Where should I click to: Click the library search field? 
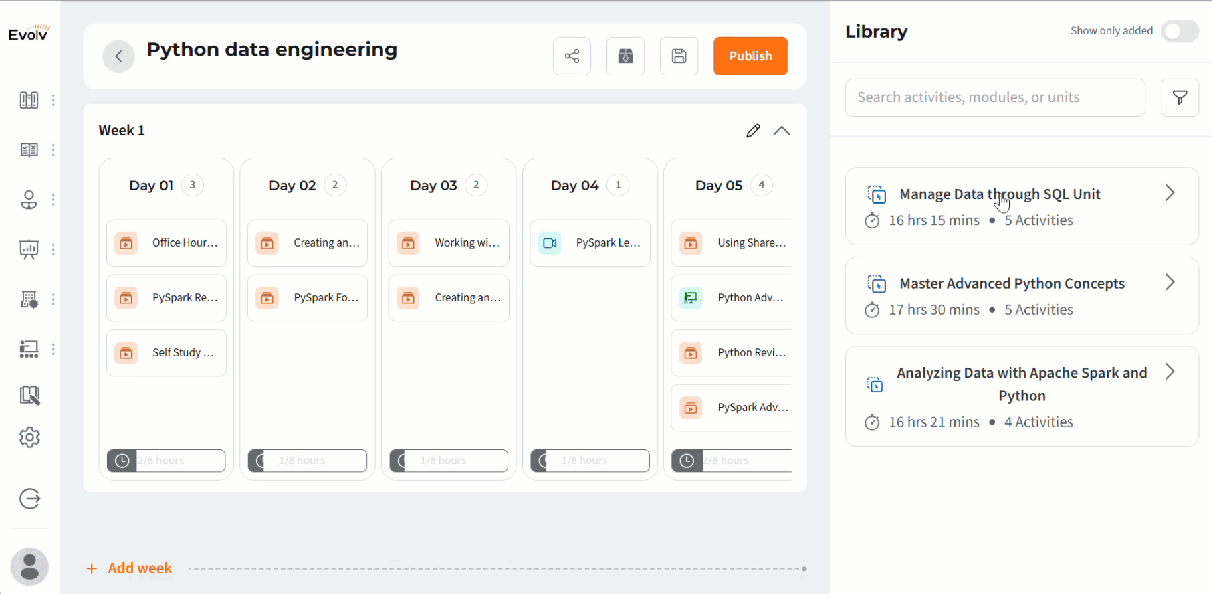995,98
